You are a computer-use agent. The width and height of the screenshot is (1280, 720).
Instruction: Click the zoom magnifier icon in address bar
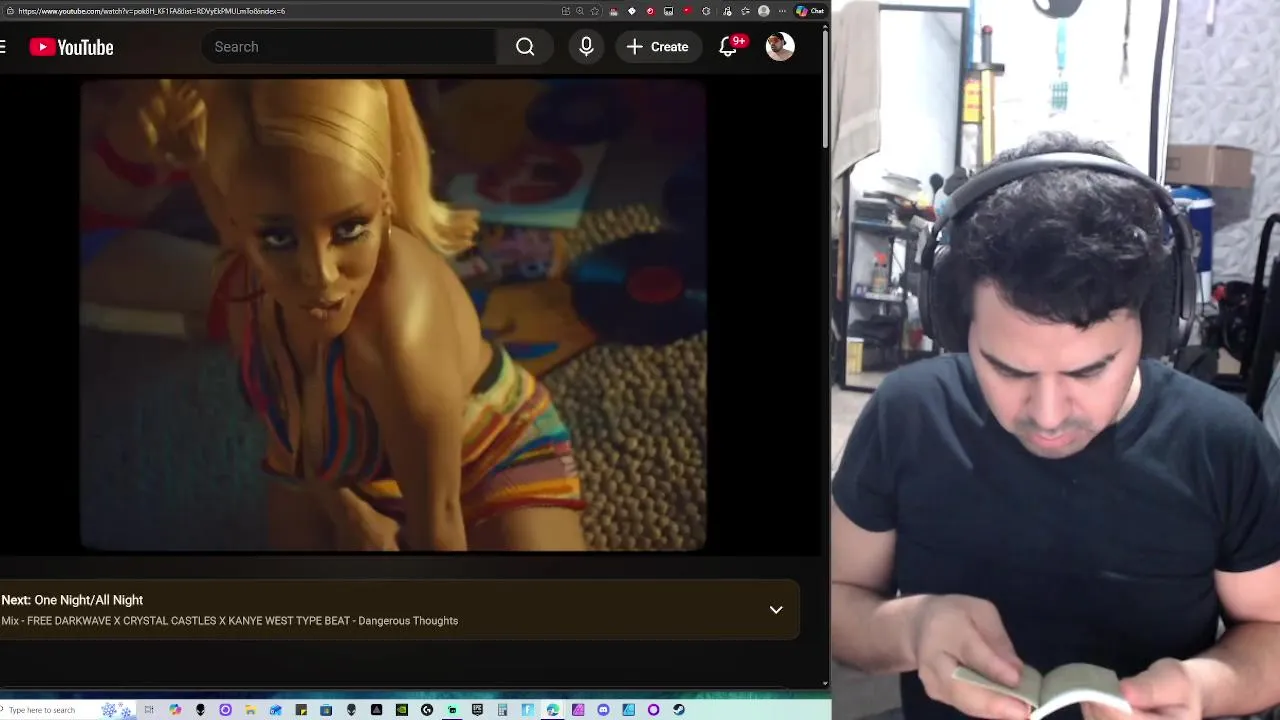pos(580,11)
